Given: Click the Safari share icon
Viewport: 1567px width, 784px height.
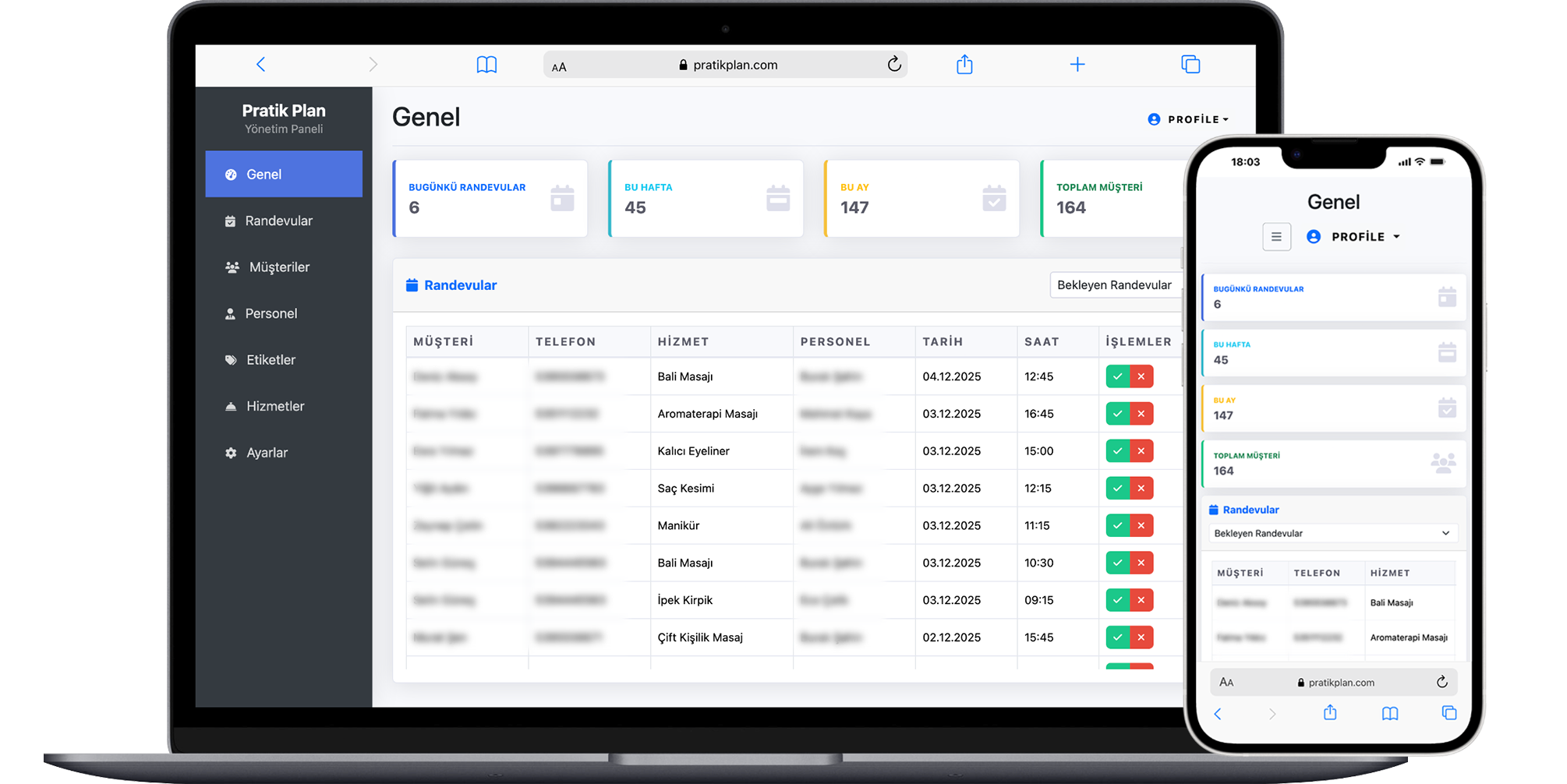Looking at the screenshot, I should click(x=964, y=64).
